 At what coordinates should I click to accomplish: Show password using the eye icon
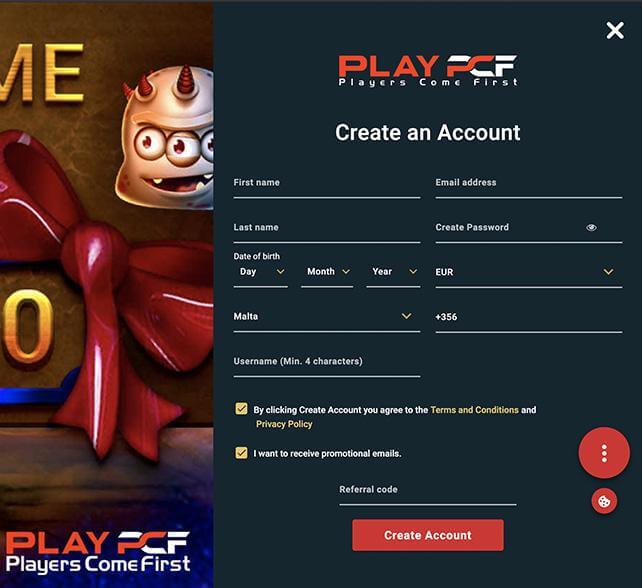[591, 228]
